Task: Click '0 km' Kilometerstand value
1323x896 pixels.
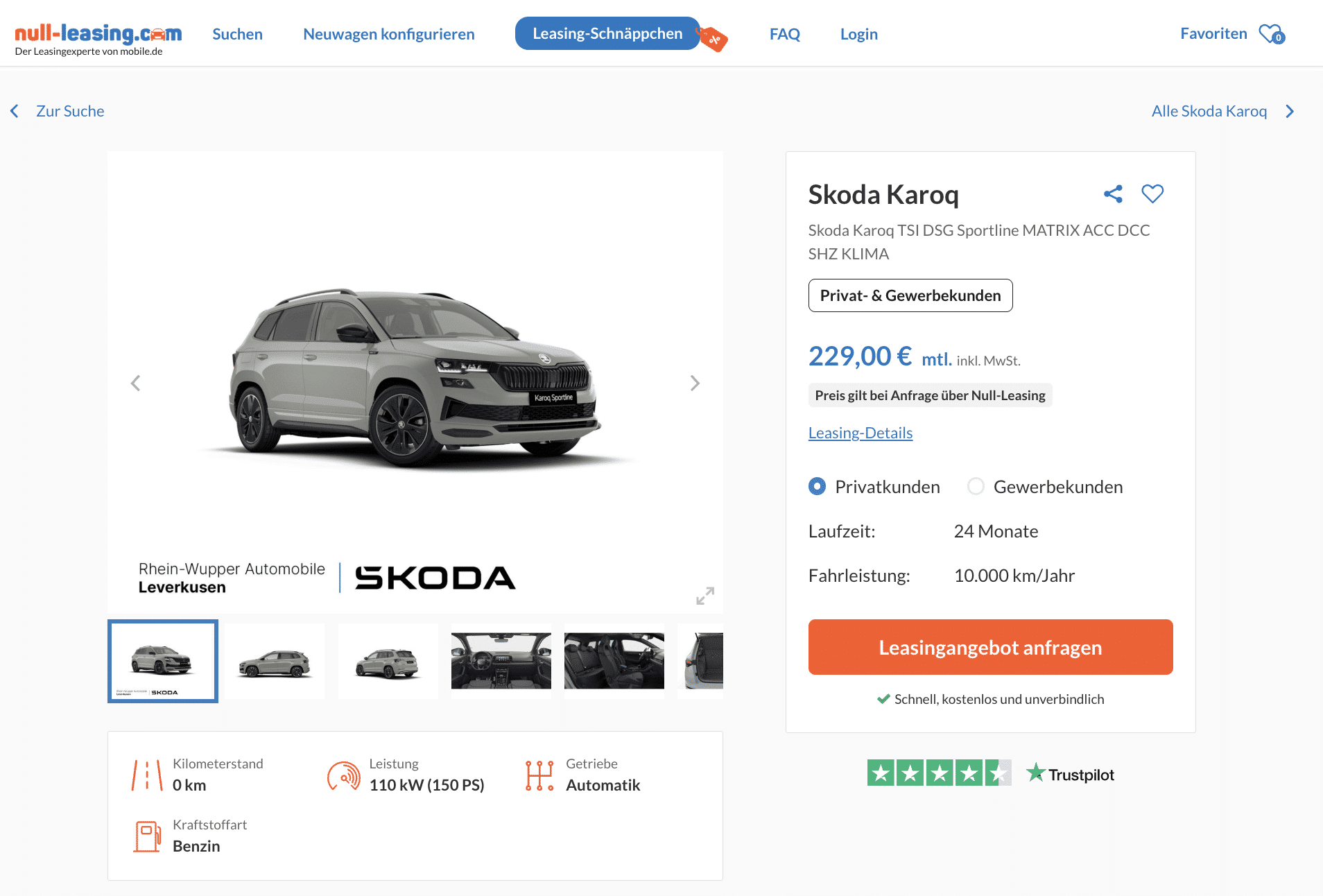Action: point(189,785)
